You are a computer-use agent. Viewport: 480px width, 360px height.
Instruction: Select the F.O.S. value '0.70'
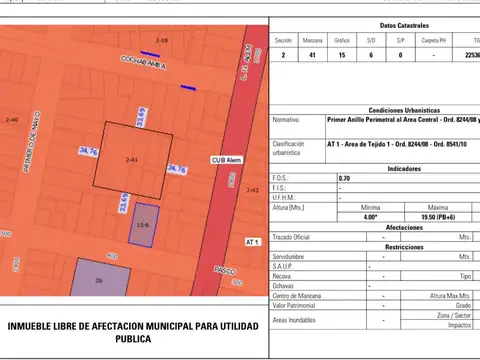coord(344,178)
